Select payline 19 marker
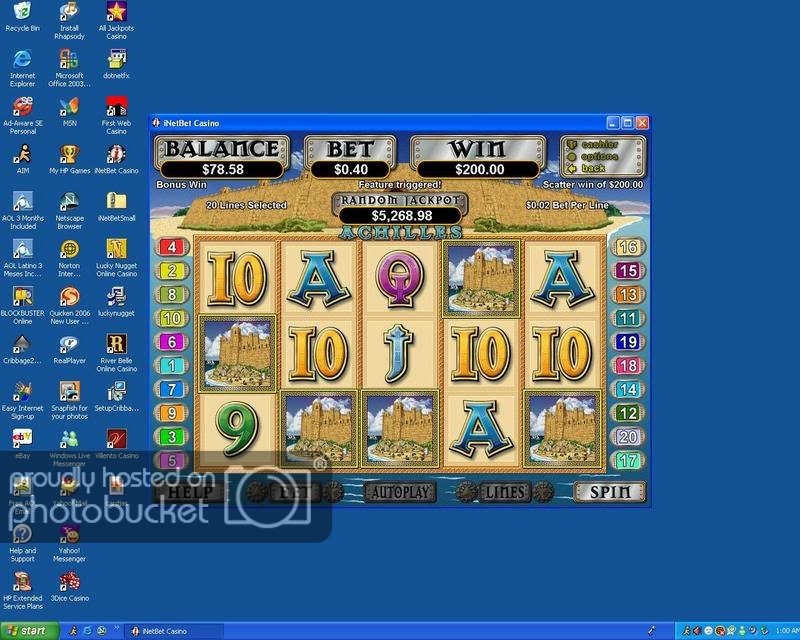Viewport: 800px width, 640px height. coord(628,341)
